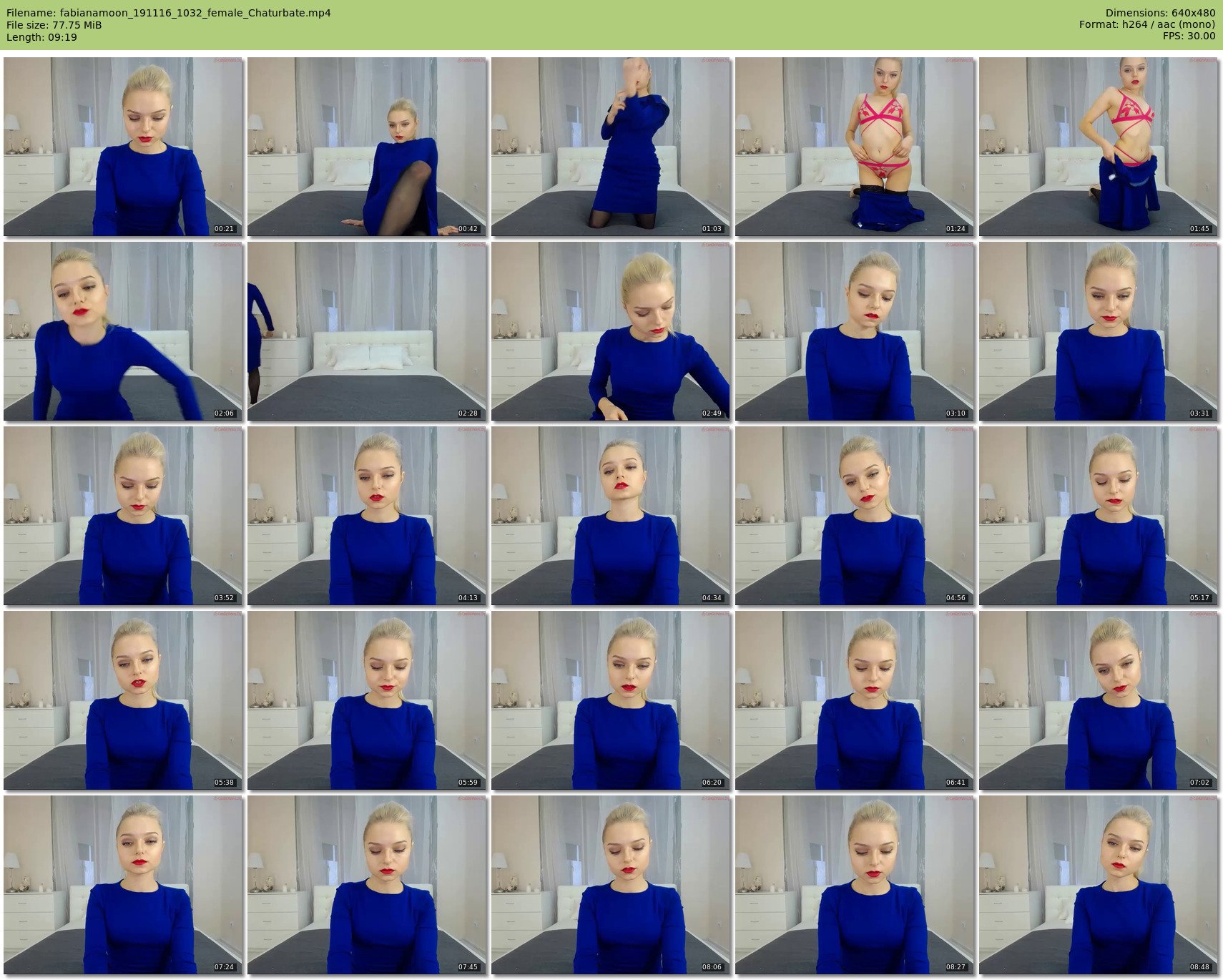The image size is (1223, 980).
Task: Click the FPS 30.00 label
Action: (1189, 36)
